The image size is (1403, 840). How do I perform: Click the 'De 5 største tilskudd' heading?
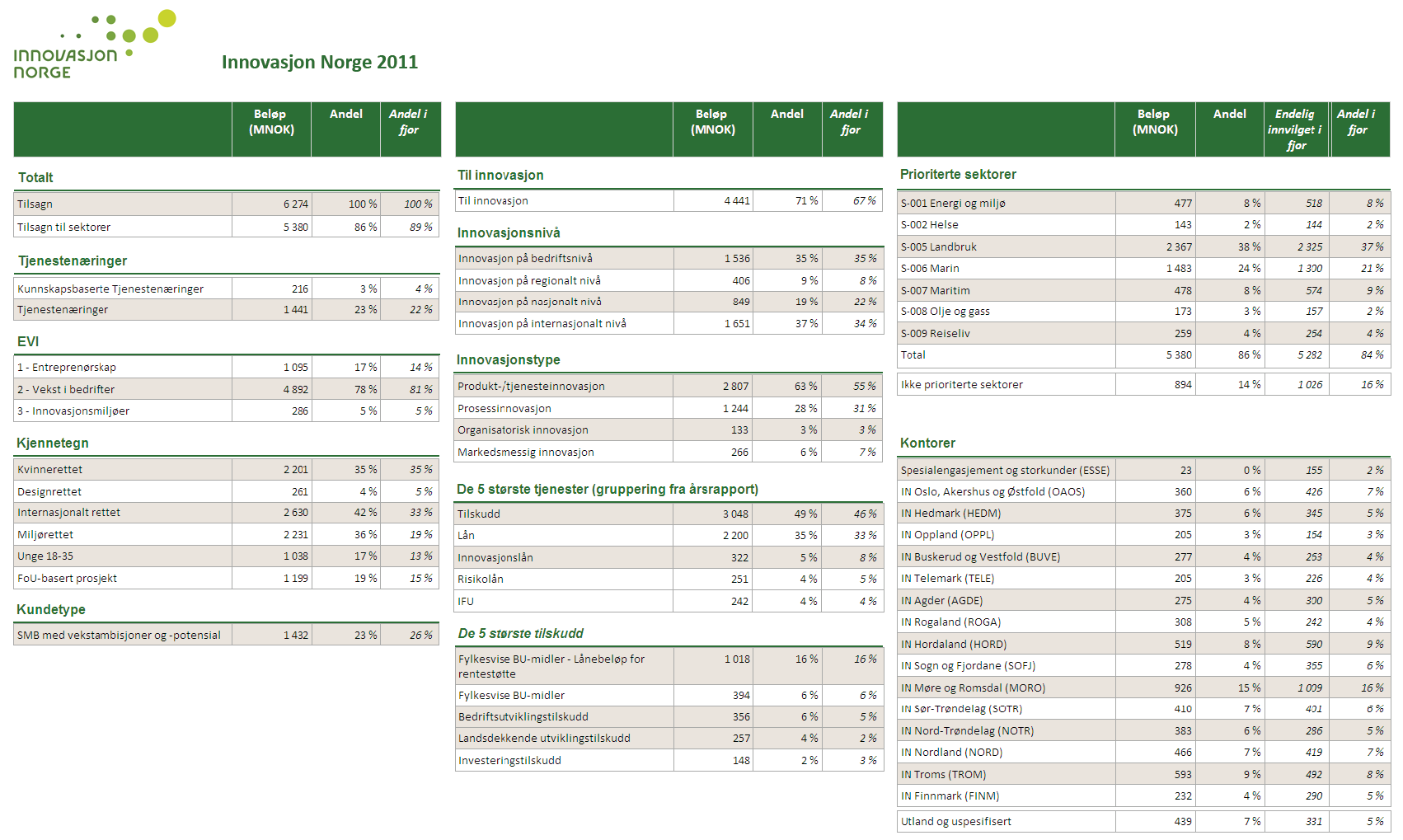pos(520,633)
